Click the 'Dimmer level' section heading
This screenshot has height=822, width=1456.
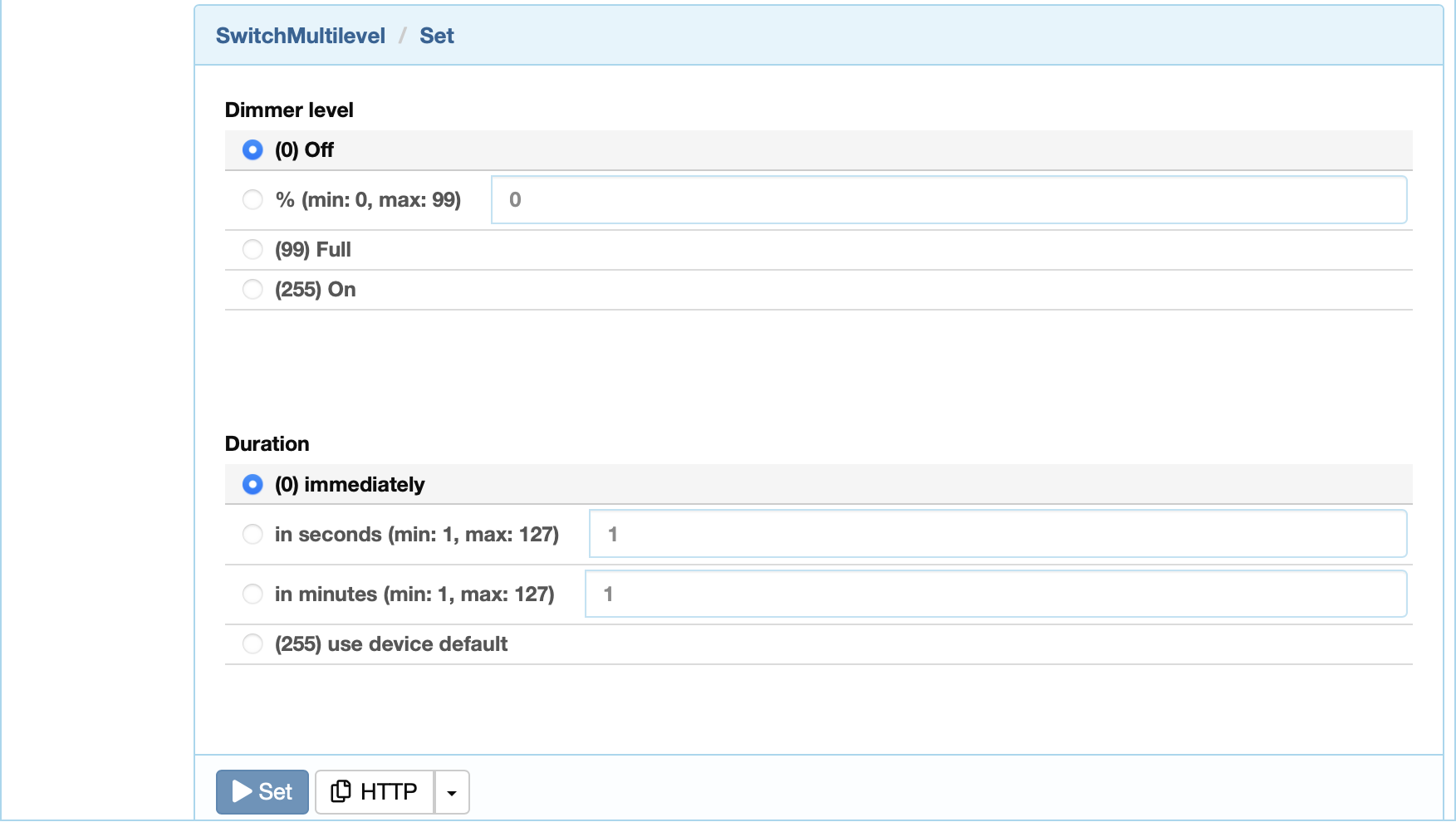(289, 110)
